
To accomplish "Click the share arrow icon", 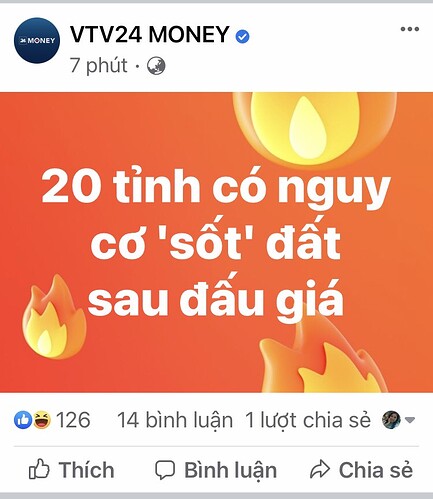I will [320, 469].
